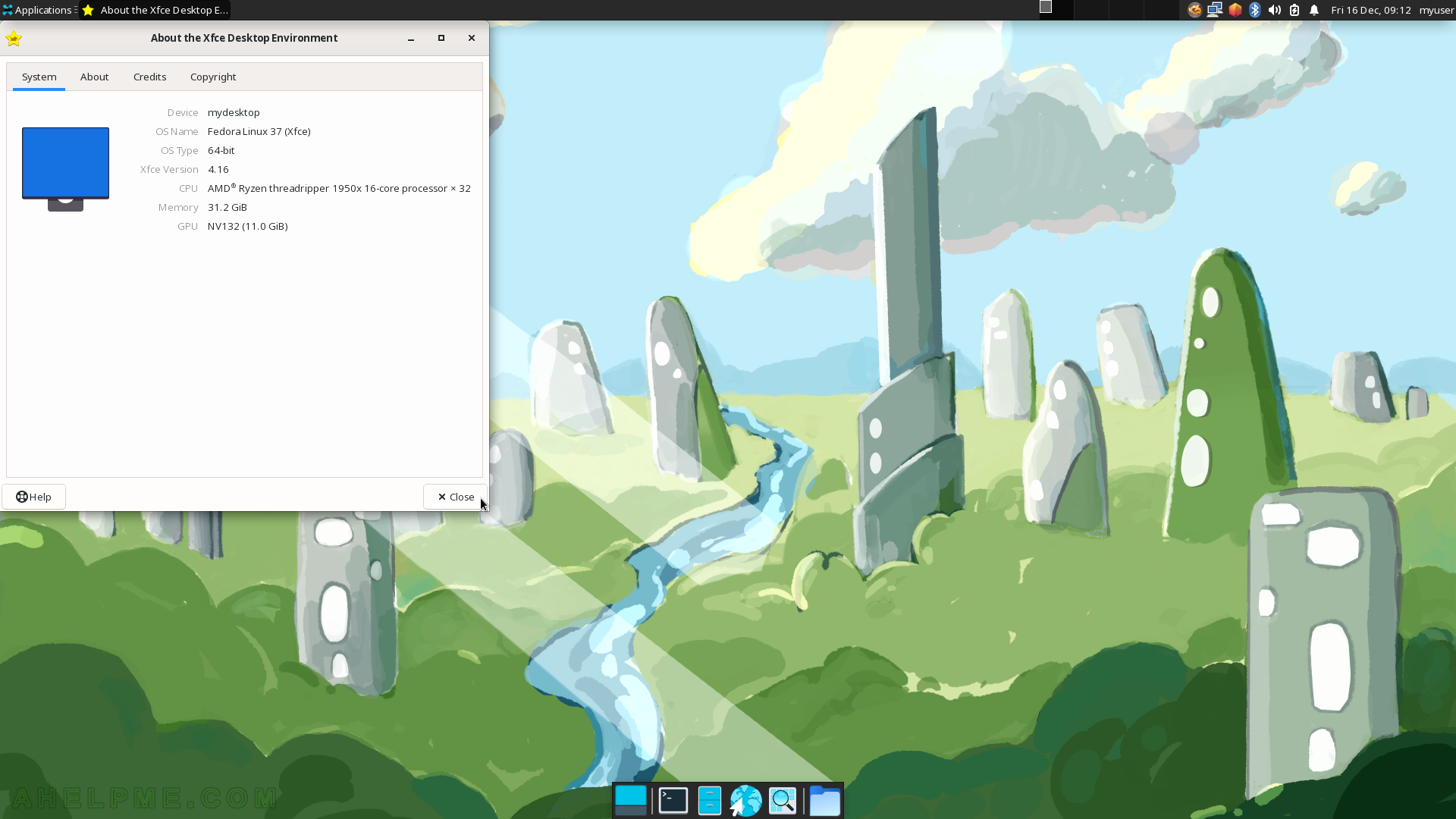Select the Memory value '31.2 GiB'

pyautogui.click(x=227, y=207)
